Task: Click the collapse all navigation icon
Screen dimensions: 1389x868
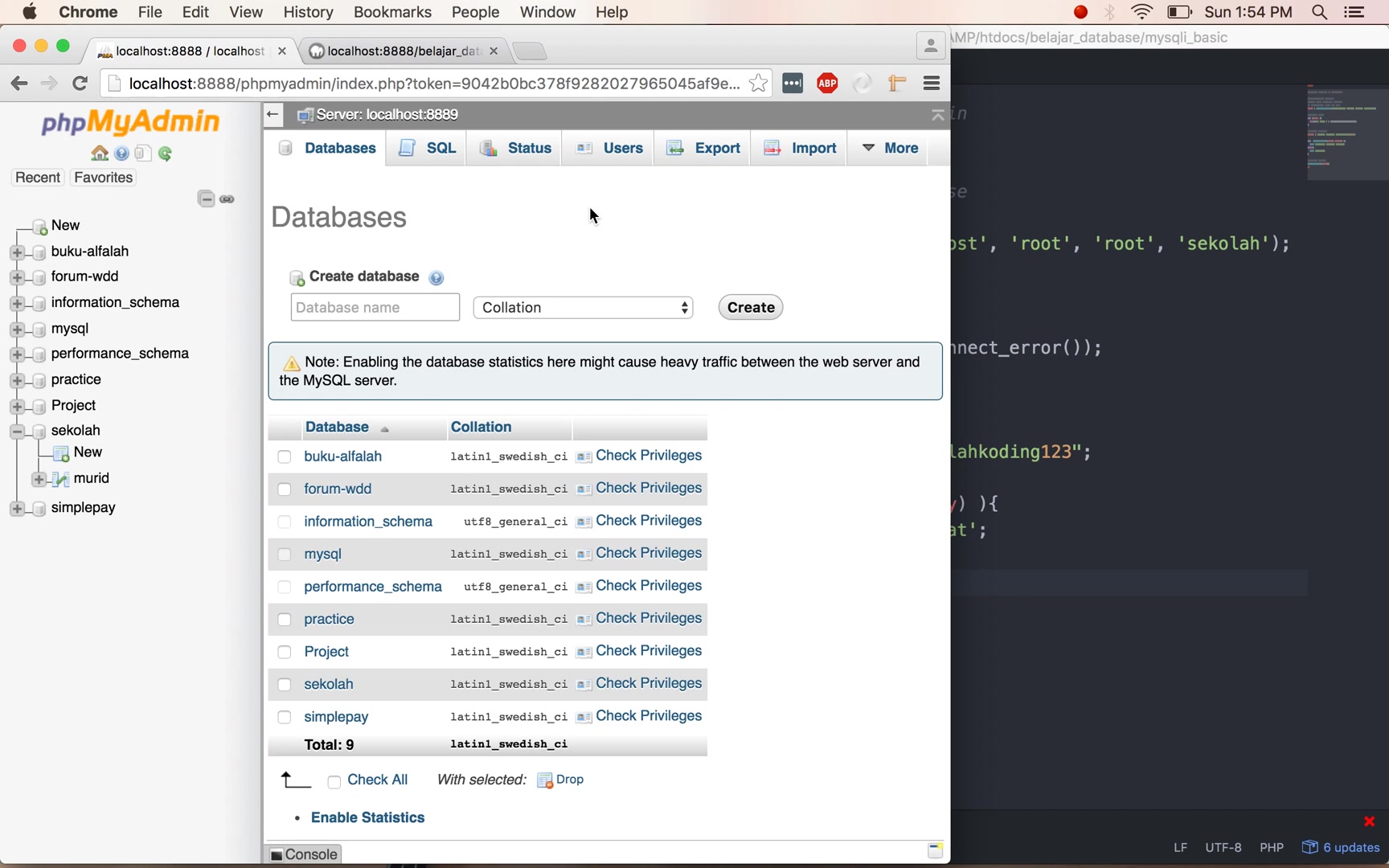Action: (x=207, y=199)
